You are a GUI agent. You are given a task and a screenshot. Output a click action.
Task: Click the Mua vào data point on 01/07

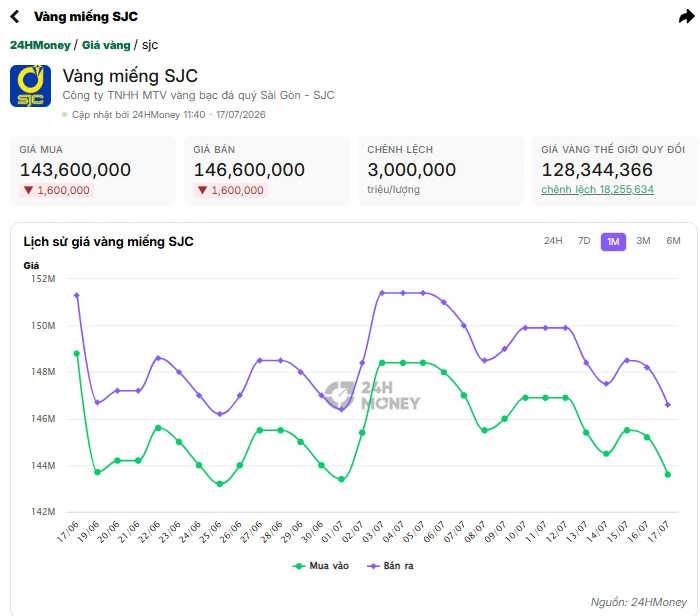[342, 479]
